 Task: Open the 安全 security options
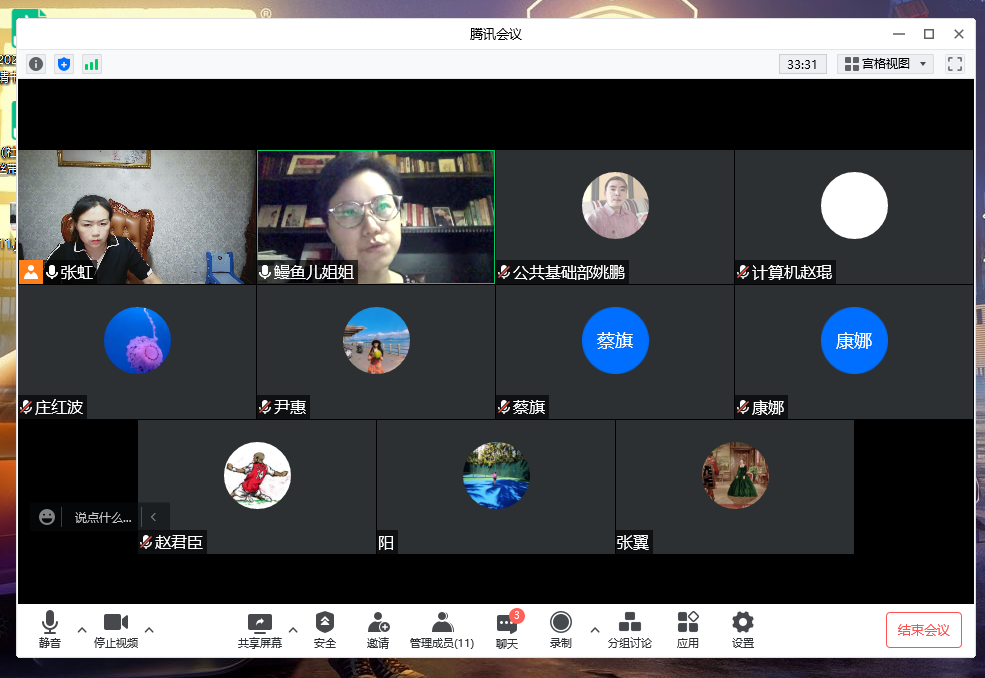tap(325, 630)
